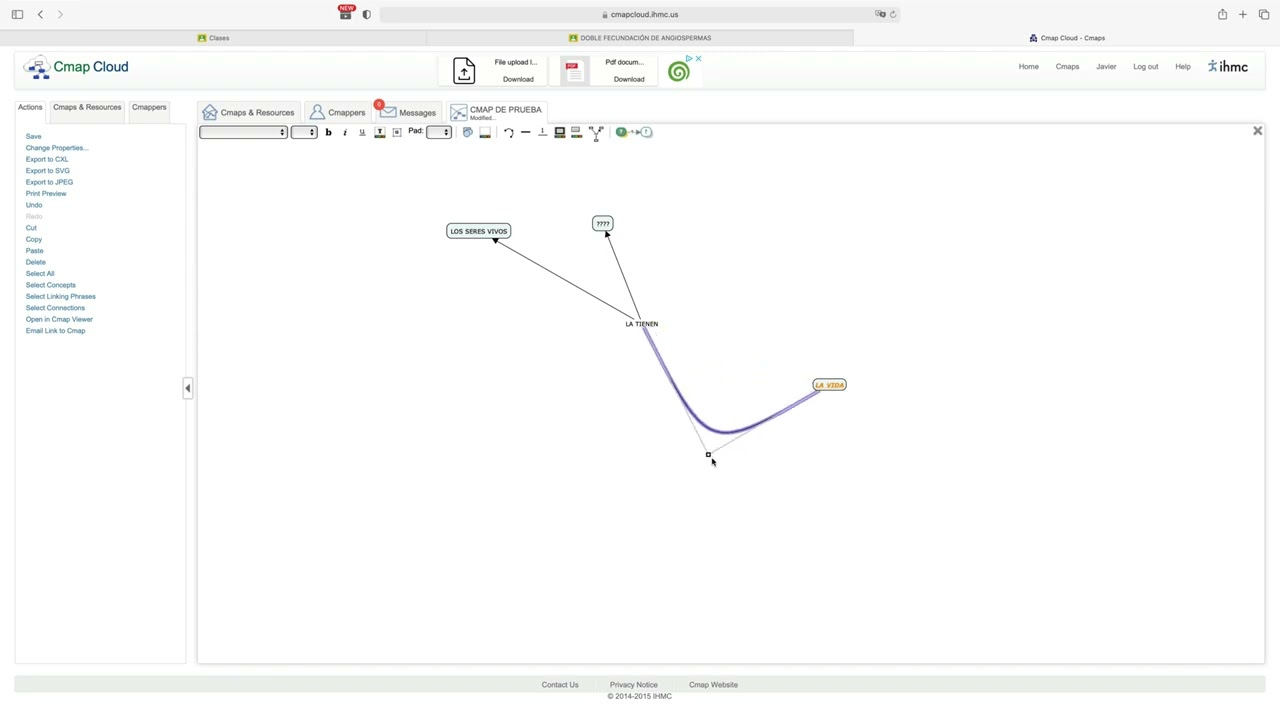
Task: Click the Cmap Website footer link
Action: pos(713,685)
